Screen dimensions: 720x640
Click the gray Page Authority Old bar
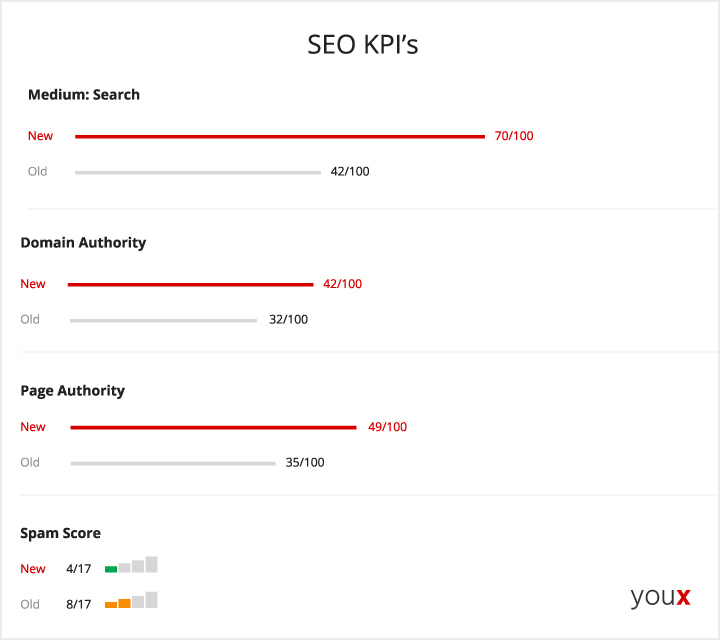coord(173,463)
